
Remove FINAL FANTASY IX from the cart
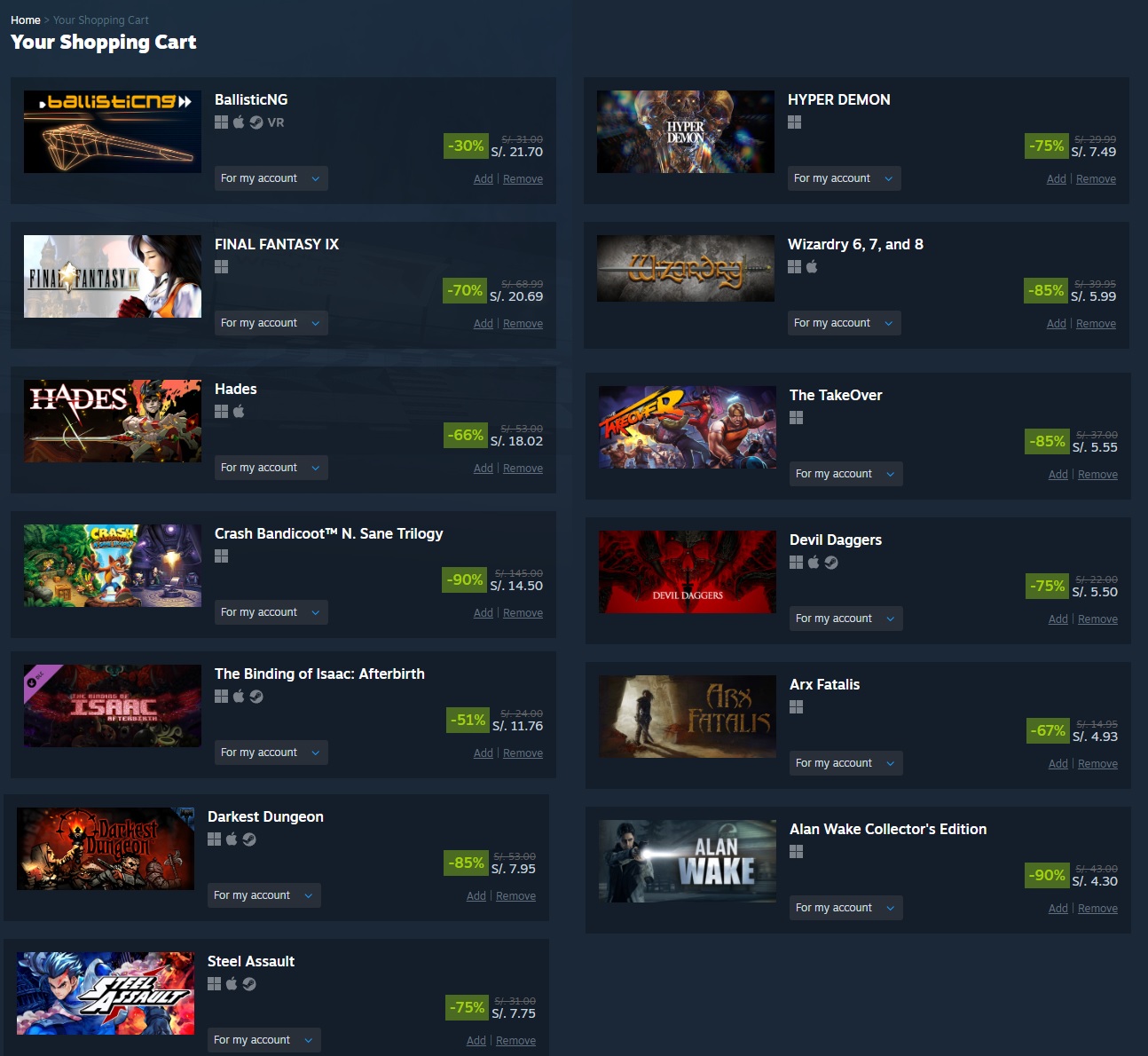[x=523, y=324]
